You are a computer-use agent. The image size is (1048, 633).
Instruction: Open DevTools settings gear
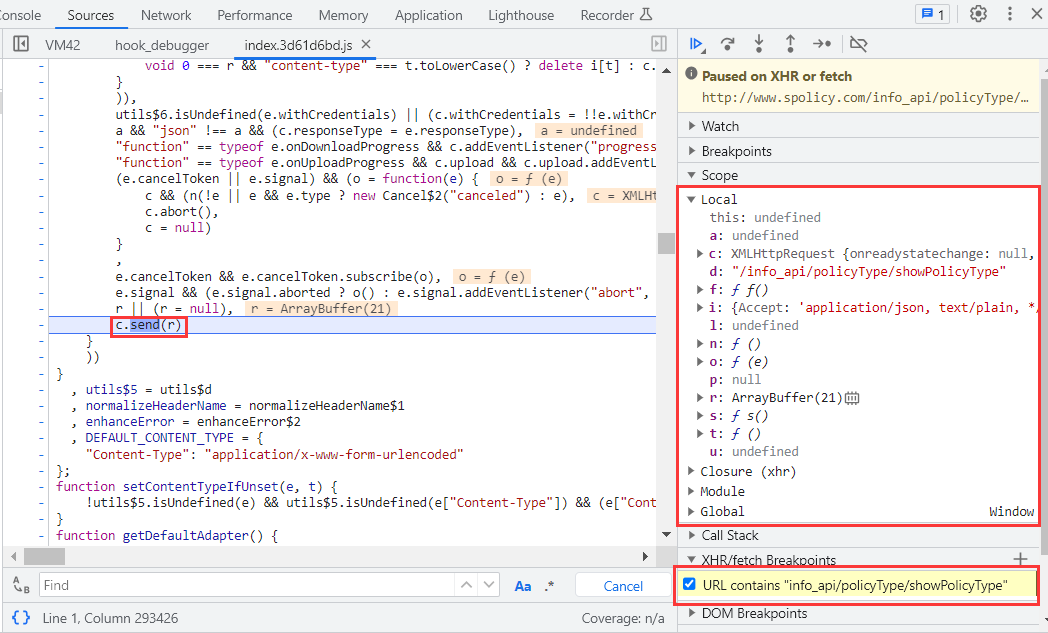(978, 14)
